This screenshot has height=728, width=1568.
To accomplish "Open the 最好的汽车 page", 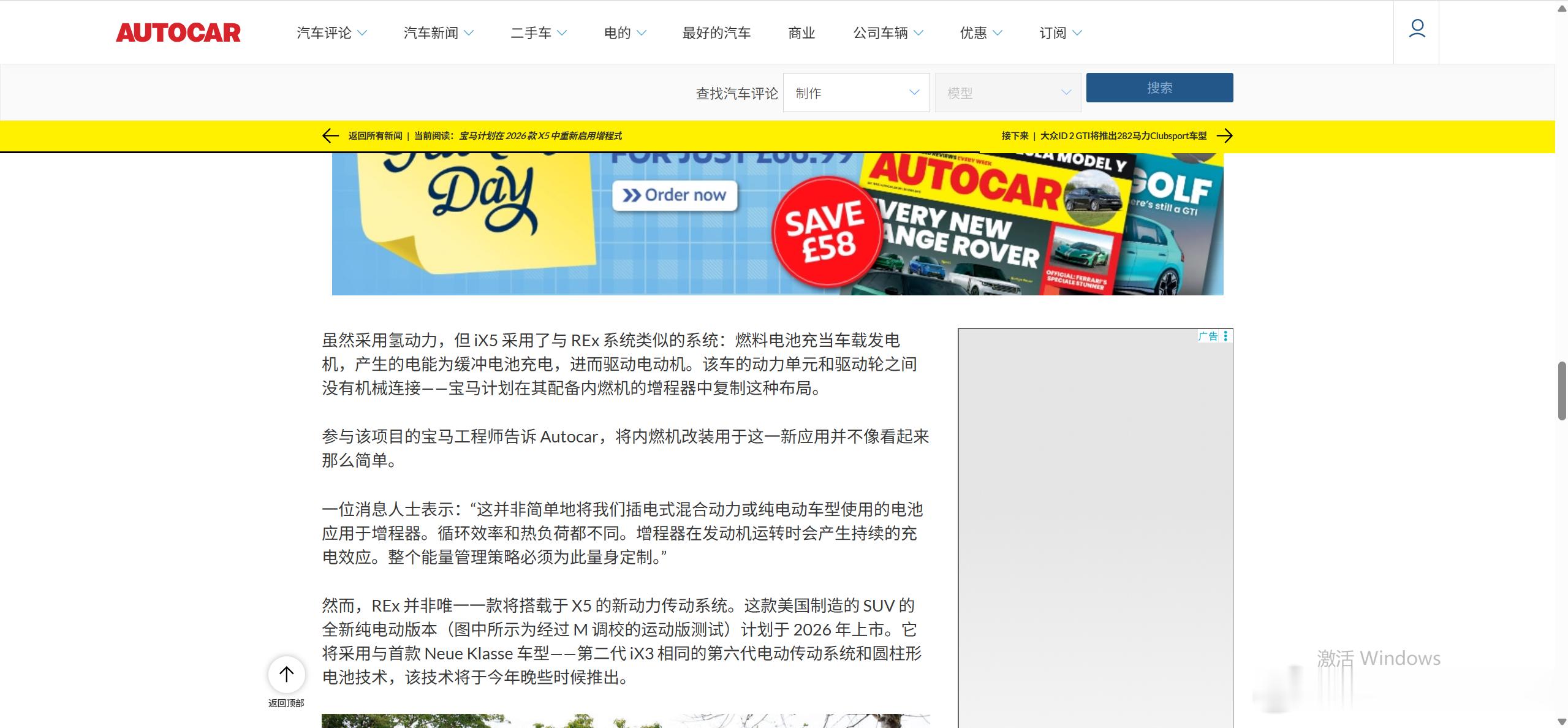I will pos(716,33).
